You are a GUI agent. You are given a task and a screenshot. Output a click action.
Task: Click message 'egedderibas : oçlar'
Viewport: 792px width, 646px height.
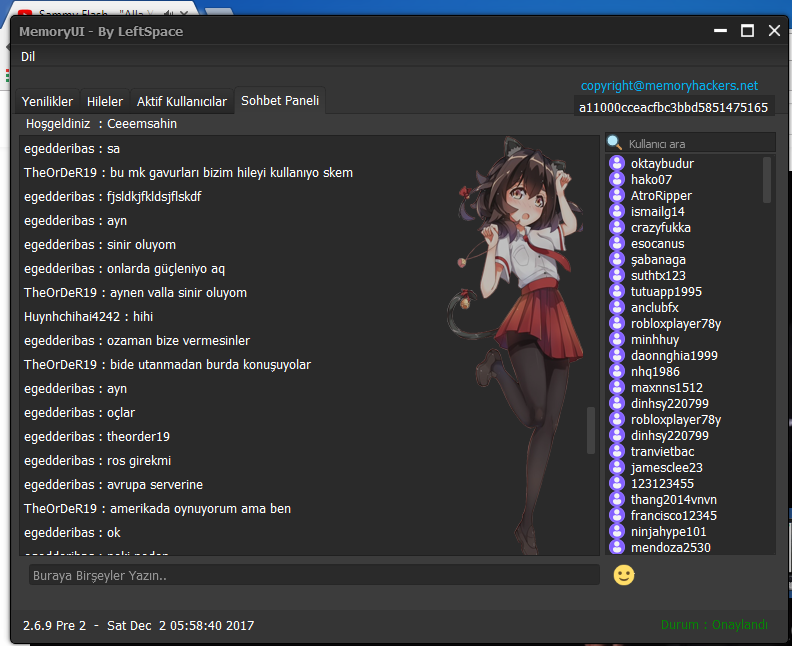[x=79, y=413]
